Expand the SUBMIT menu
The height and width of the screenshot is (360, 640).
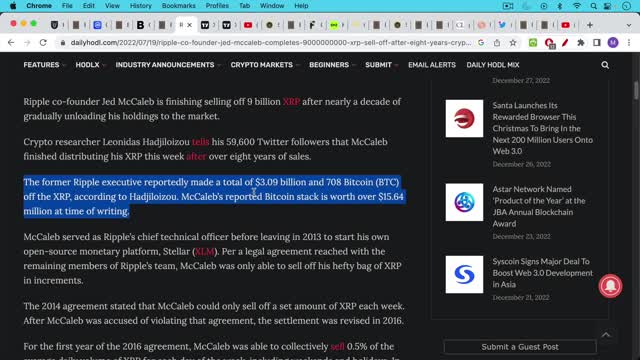point(381,65)
